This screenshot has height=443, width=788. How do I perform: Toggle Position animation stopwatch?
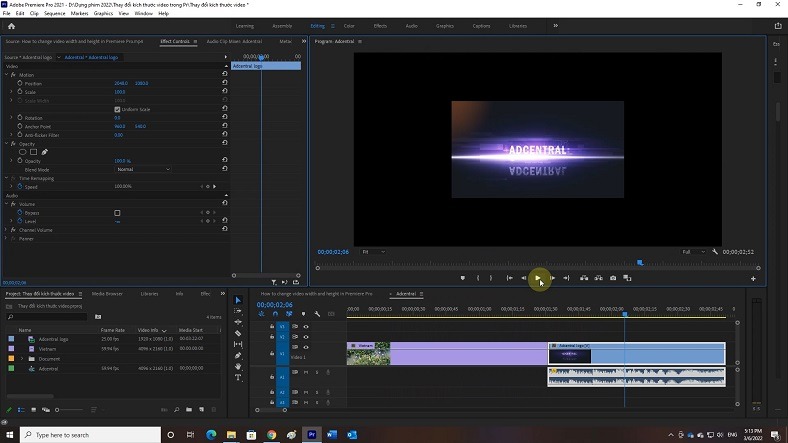[20, 83]
